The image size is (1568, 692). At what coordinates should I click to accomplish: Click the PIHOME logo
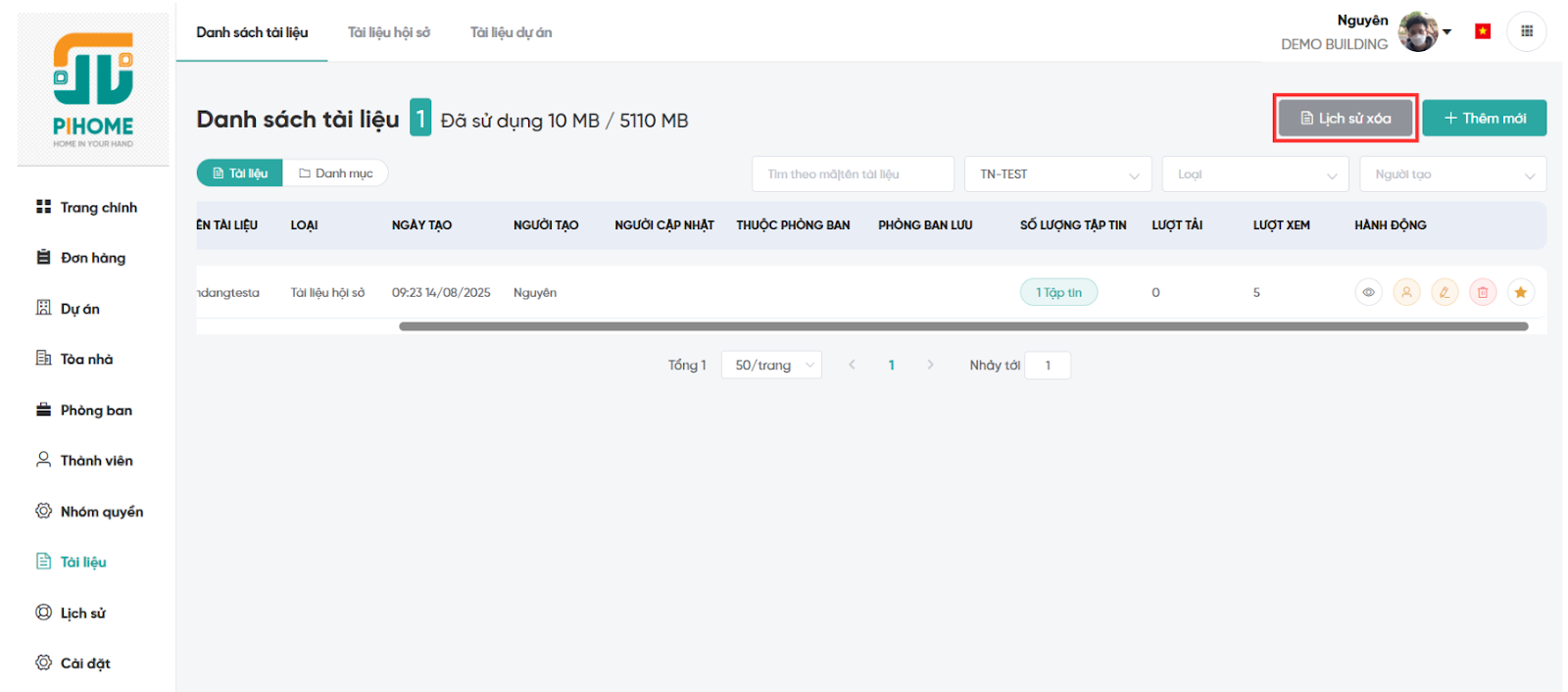pyautogui.click(x=93, y=89)
